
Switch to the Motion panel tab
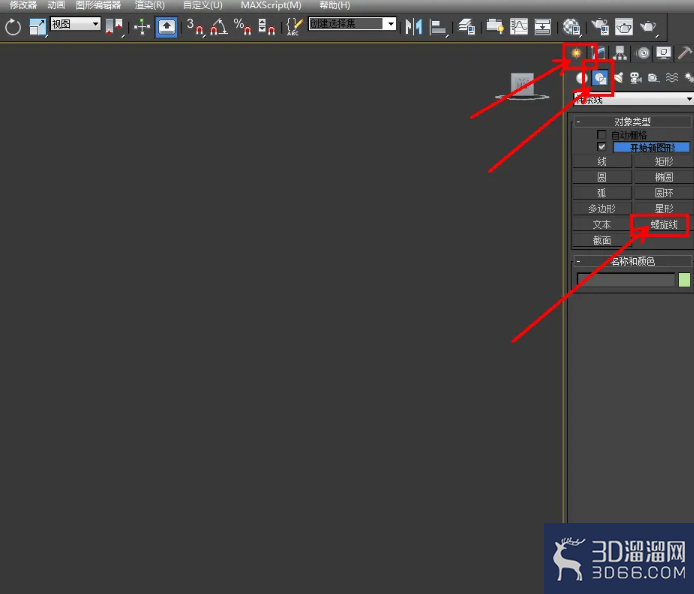click(643, 53)
